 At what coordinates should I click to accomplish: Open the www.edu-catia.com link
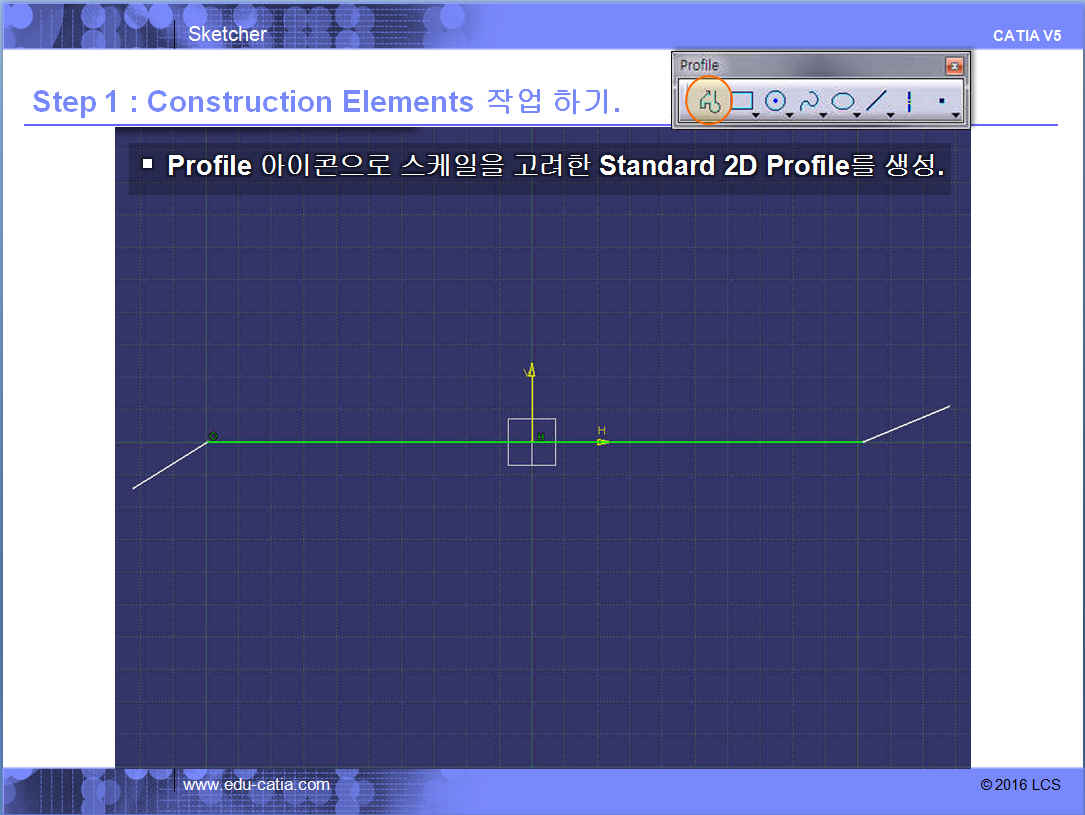(256, 785)
